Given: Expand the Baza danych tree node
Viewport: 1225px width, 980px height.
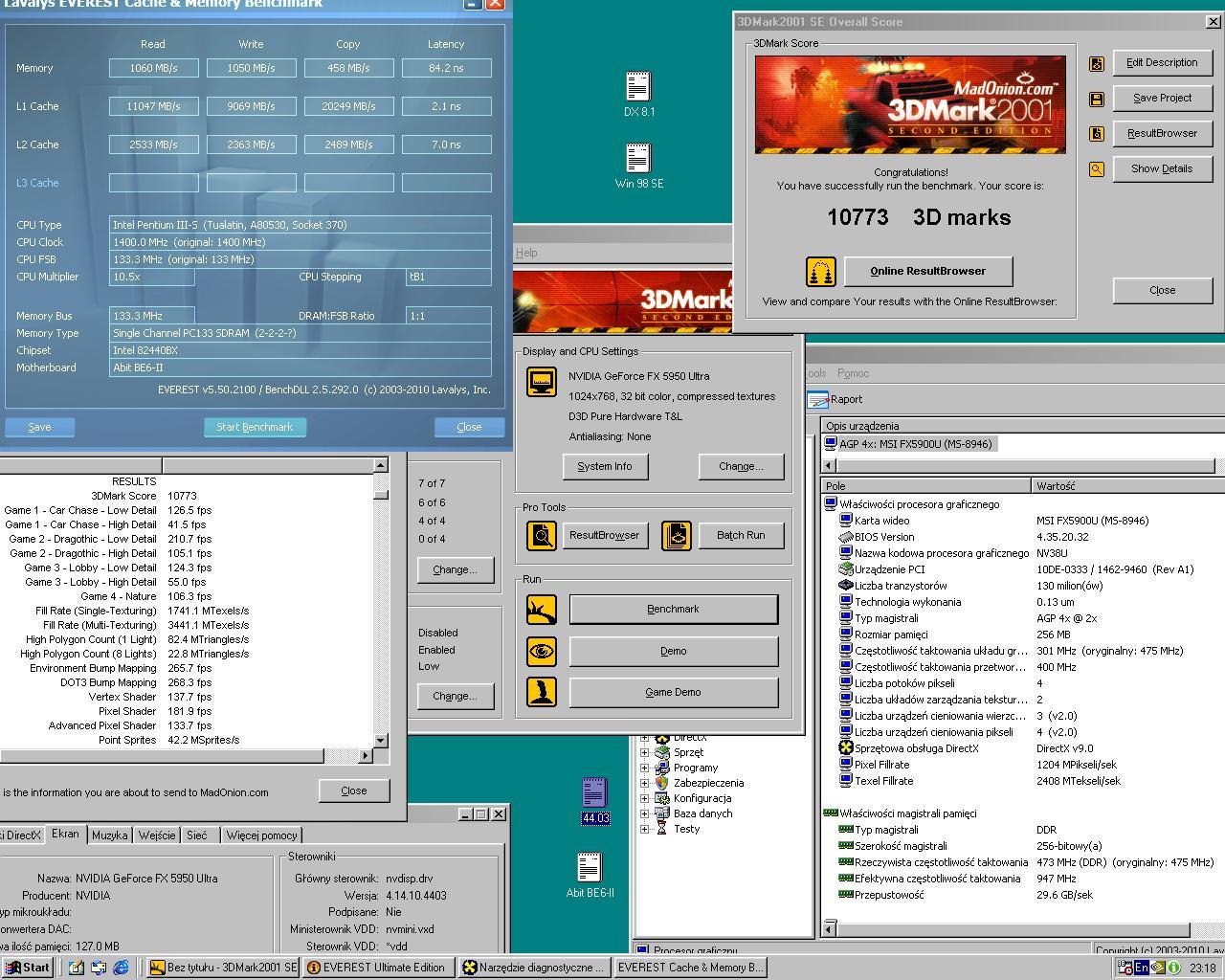Looking at the screenshot, I should coord(644,813).
